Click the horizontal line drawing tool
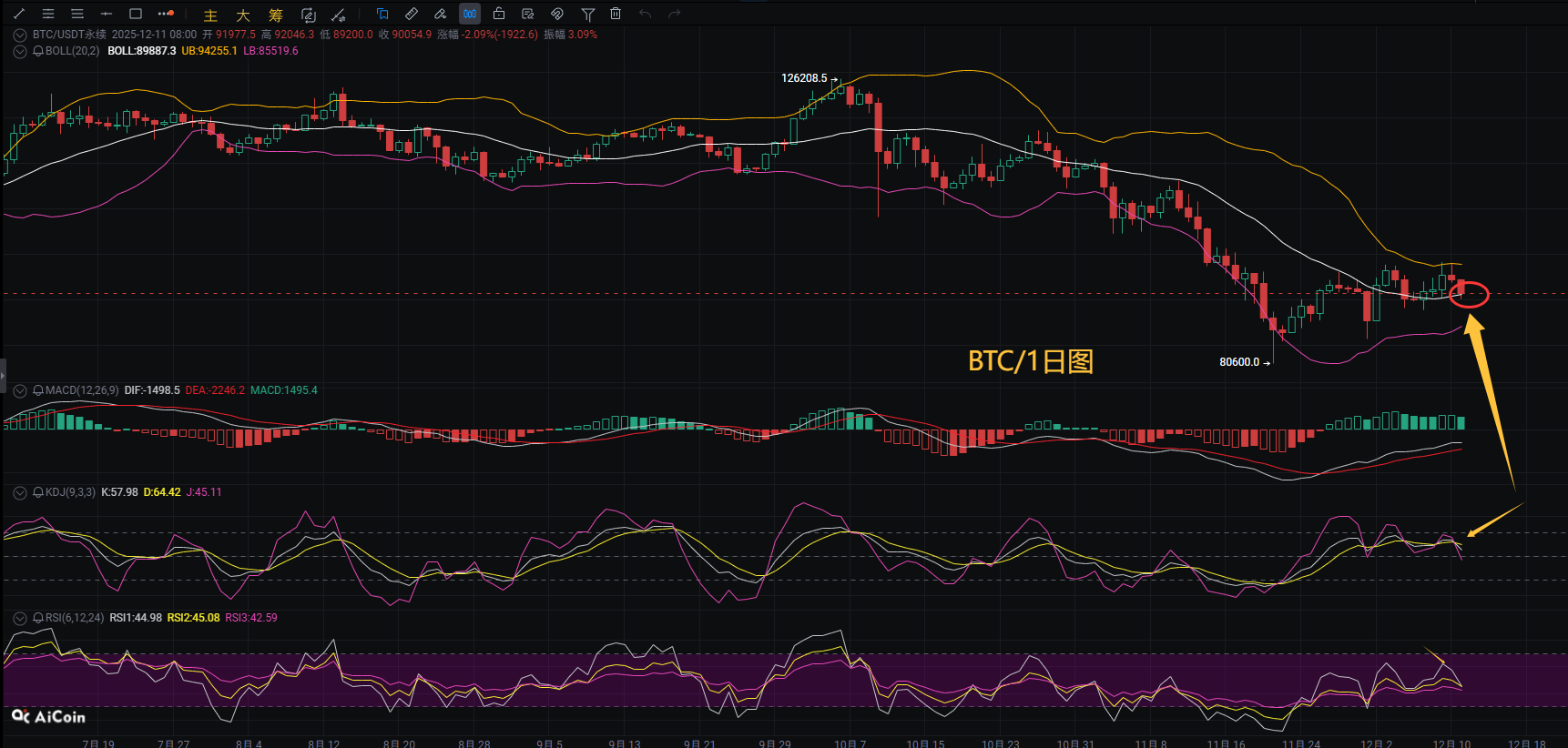Image resolution: width=1568 pixels, height=748 pixels. (x=107, y=14)
